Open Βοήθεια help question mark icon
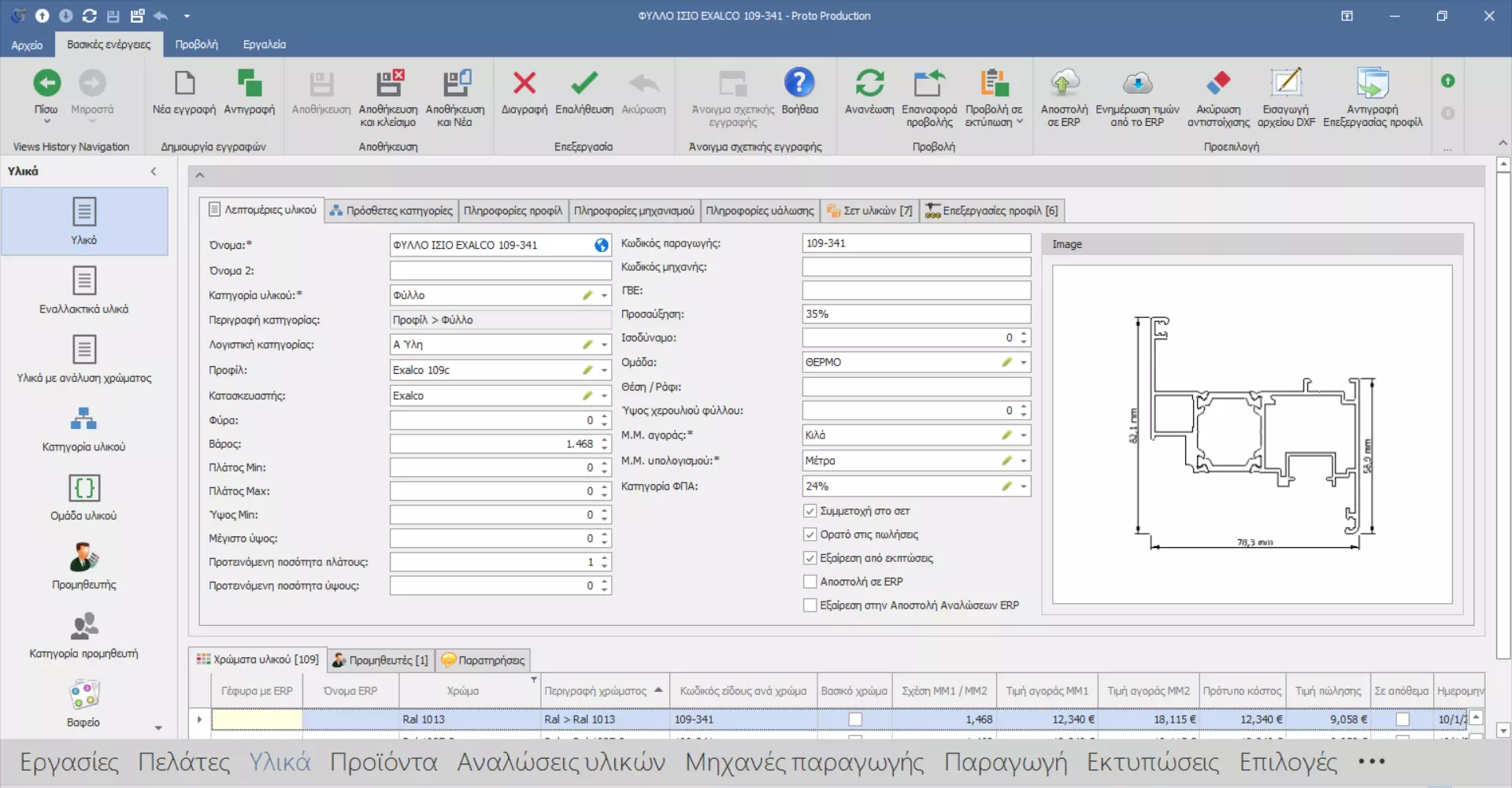Image resolution: width=1512 pixels, height=788 pixels. click(799, 83)
